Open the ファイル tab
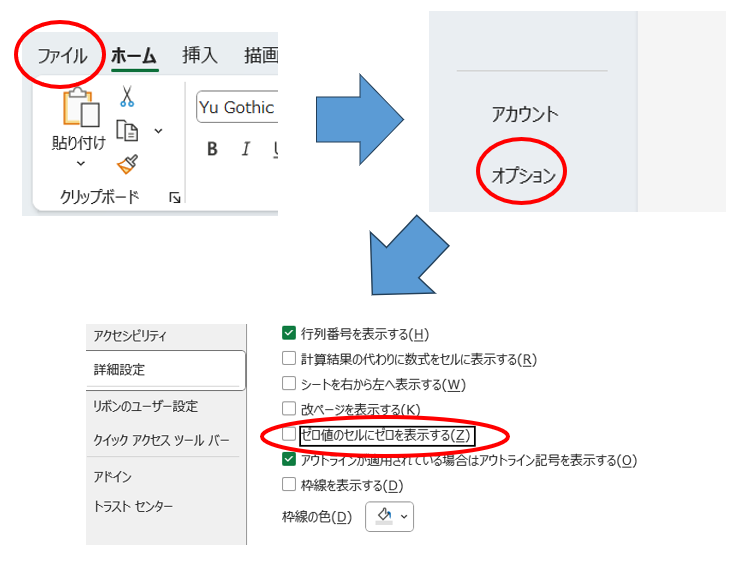This screenshot has height=568, width=748. 62,56
